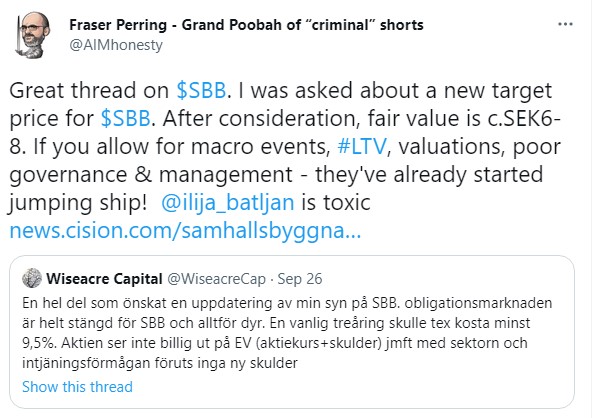The image size is (594, 418).
Task: Open Fraser Perring display name profile
Action: (246, 25)
